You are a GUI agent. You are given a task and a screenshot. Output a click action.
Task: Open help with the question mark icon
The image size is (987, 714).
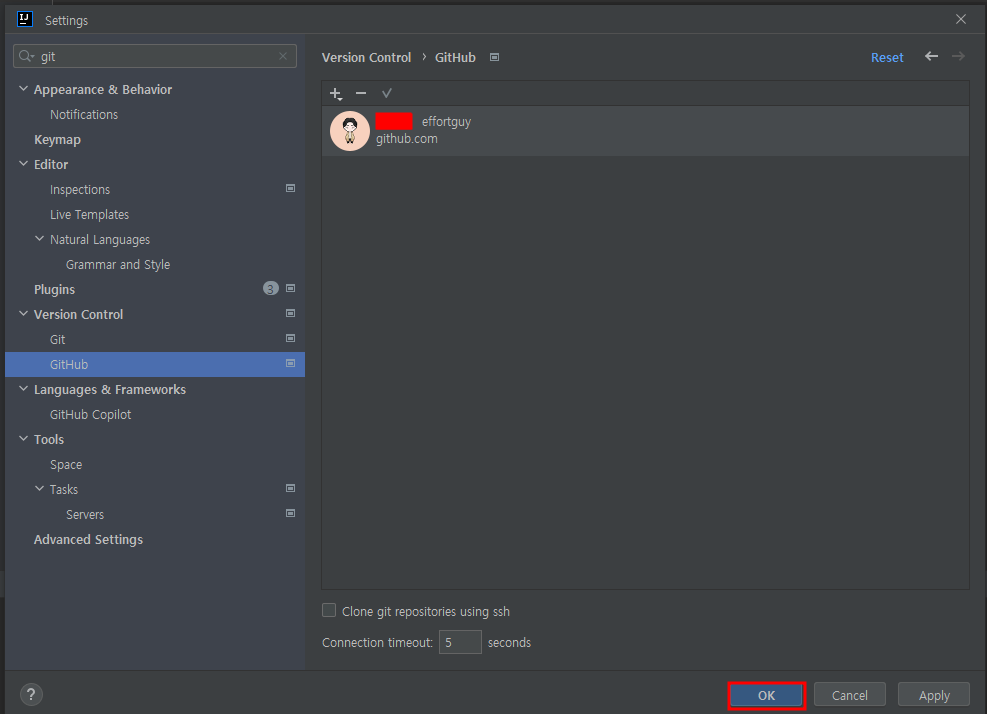coord(31,694)
